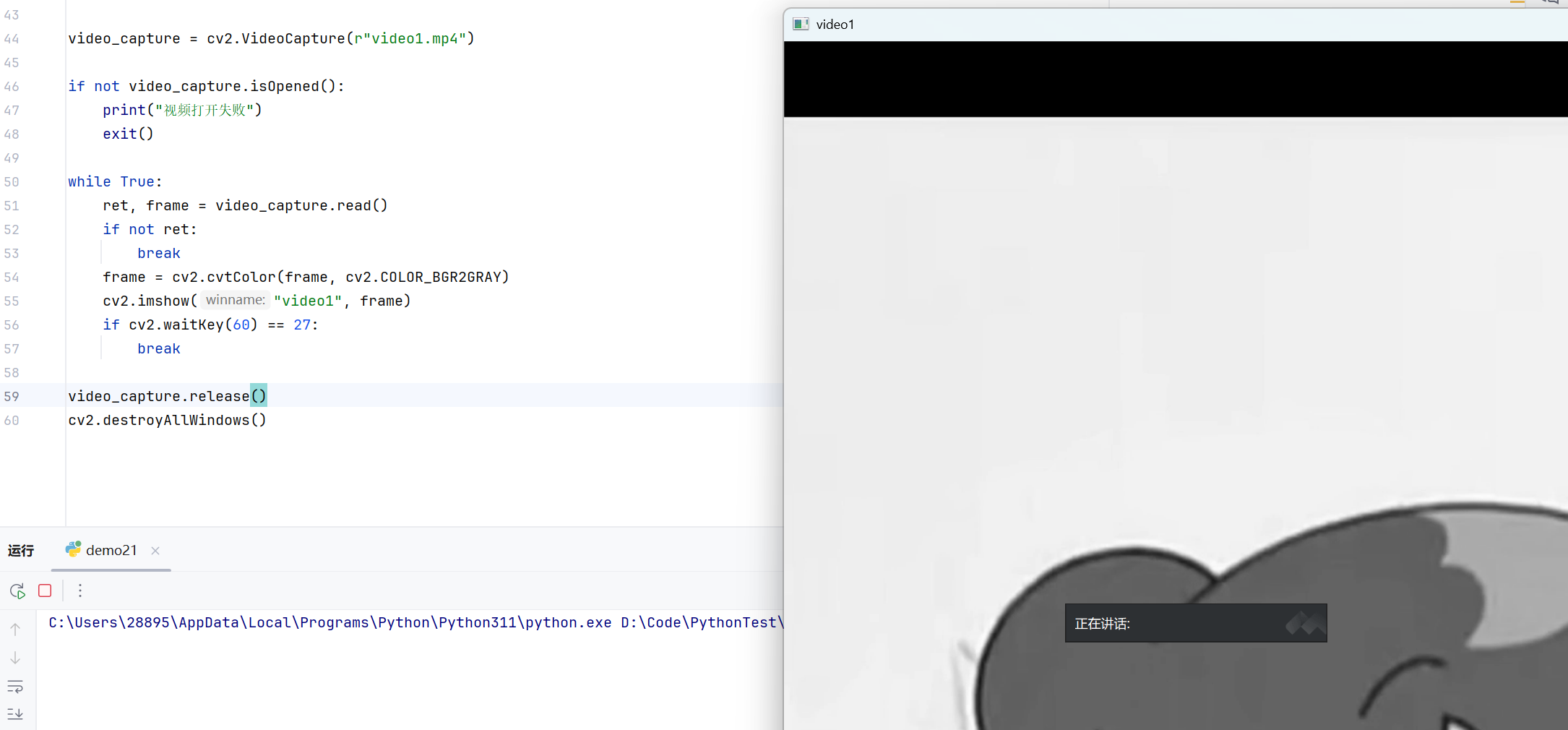Click the while True statement
This screenshot has height=730, width=1568.
pyautogui.click(x=115, y=181)
